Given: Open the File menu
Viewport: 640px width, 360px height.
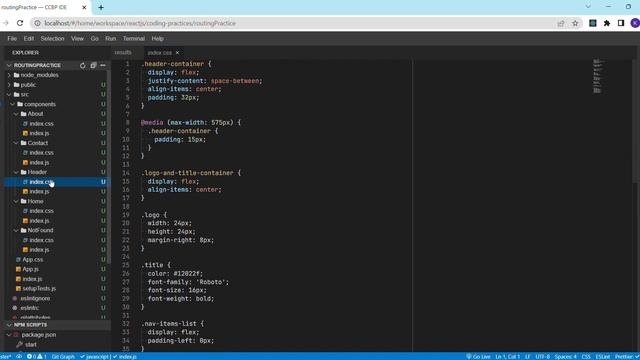Looking at the screenshot, I should 12,39.
